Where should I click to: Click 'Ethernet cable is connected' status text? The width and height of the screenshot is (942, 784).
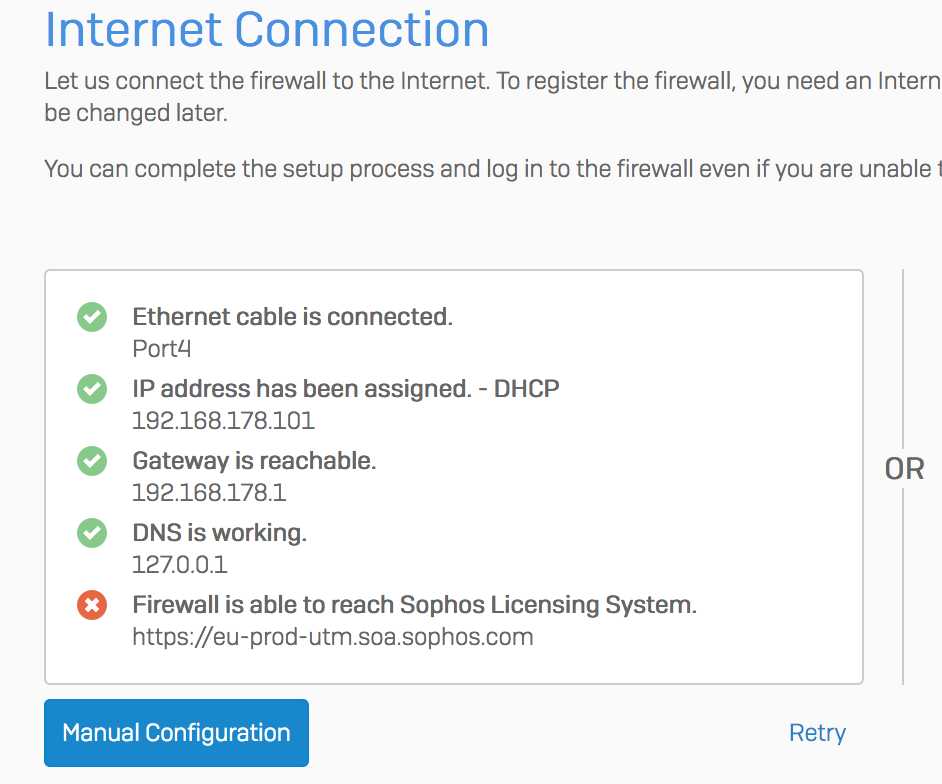(x=292, y=317)
